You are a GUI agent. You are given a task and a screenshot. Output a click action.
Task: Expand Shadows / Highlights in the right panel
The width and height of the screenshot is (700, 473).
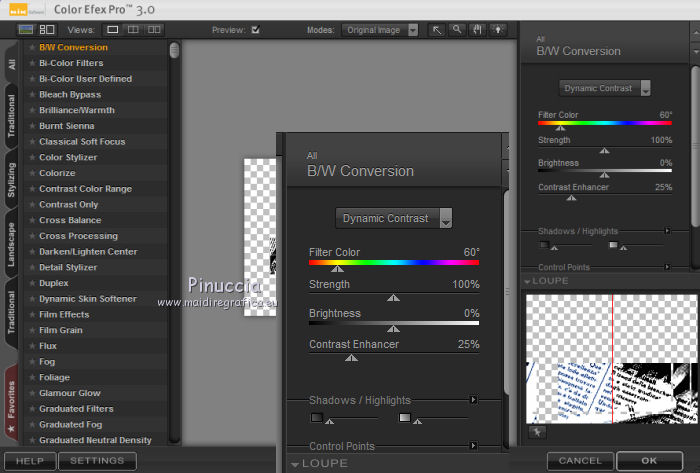[667, 231]
